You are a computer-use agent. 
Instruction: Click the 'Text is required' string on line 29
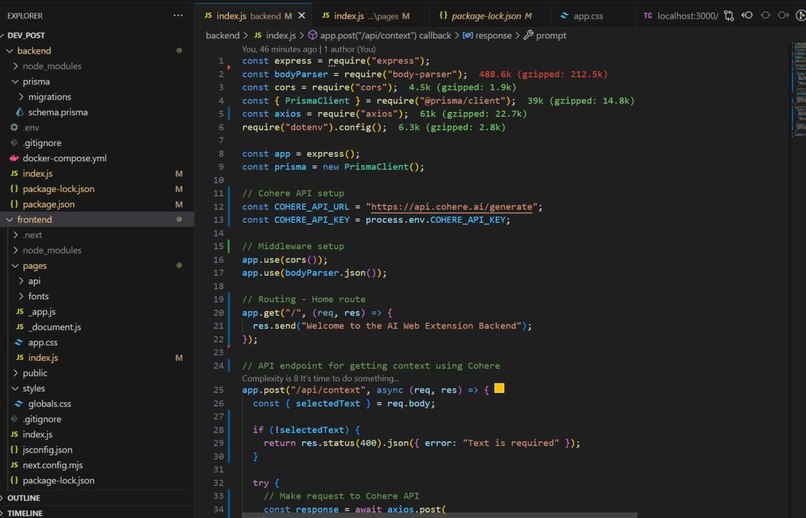[510, 443]
